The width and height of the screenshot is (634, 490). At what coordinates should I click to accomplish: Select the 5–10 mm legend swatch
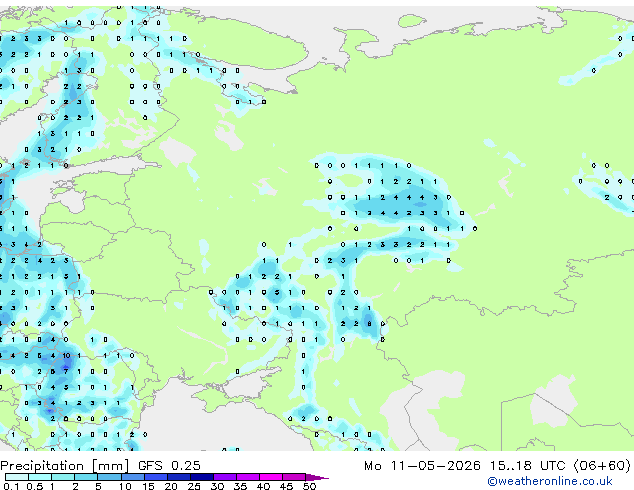(x=109, y=477)
